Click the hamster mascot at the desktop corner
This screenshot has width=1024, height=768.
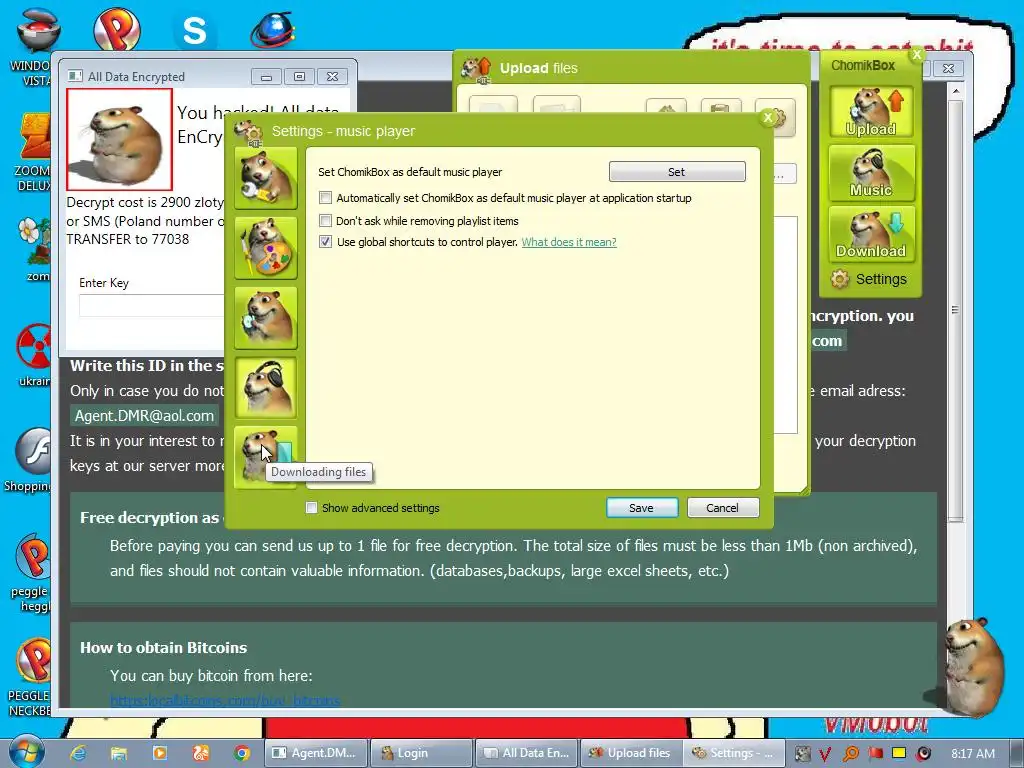[x=970, y=667]
